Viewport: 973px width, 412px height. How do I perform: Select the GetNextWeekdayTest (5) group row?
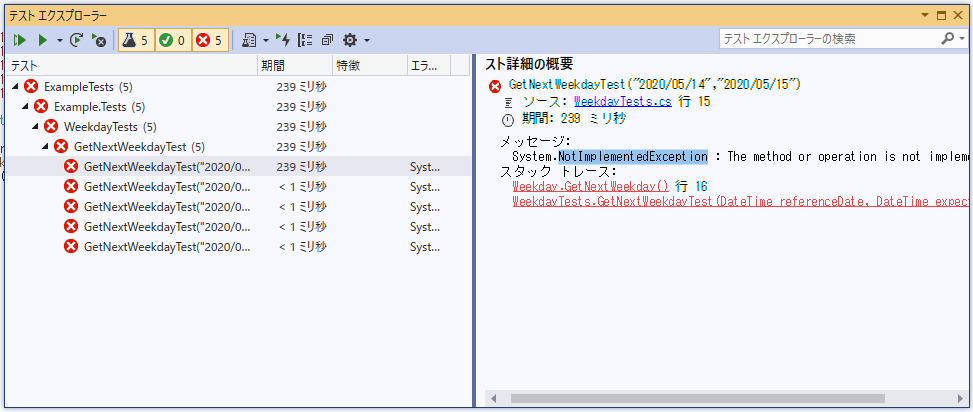239,146
